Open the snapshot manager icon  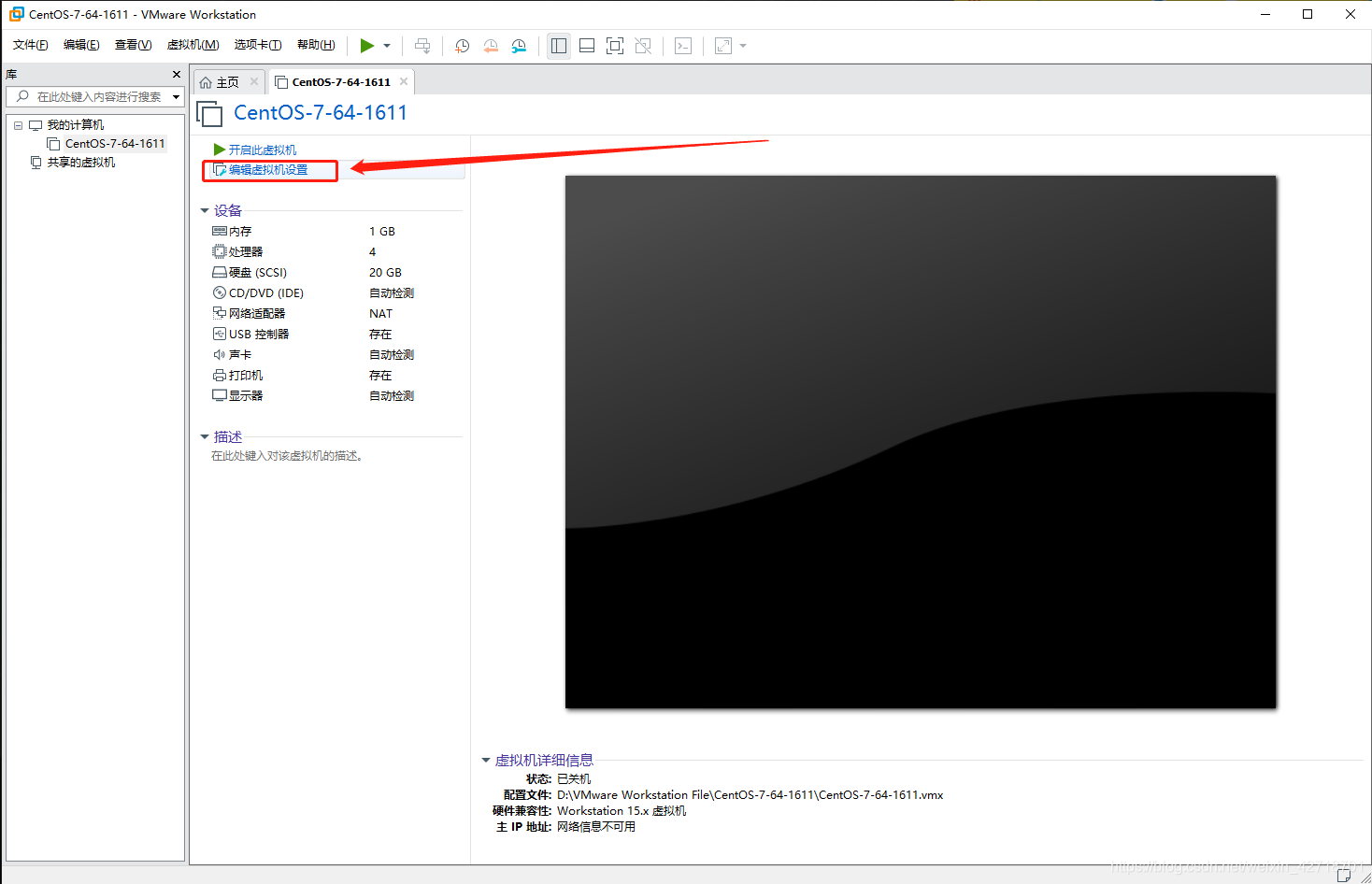pyautogui.click(x=519, y=46)
